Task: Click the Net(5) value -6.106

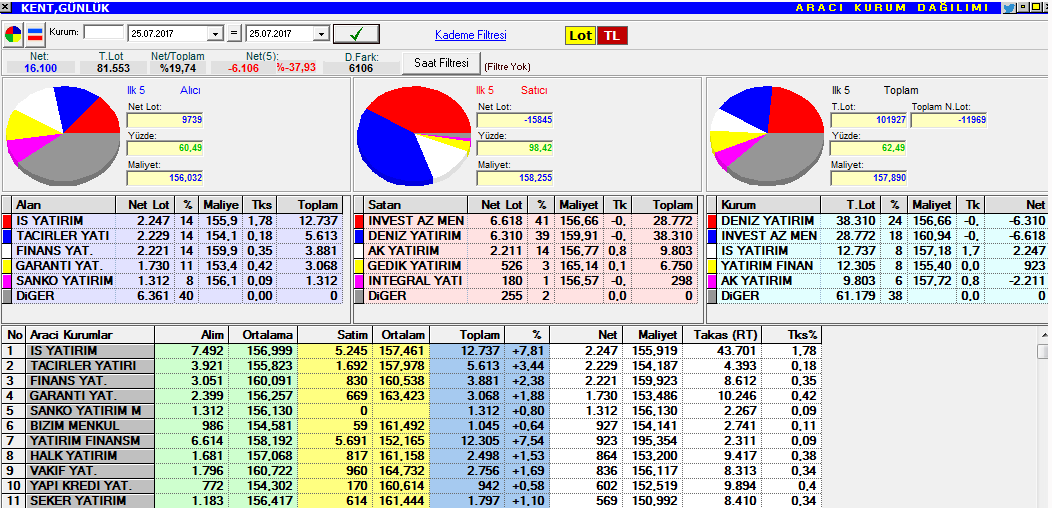Action: point(242,68)
